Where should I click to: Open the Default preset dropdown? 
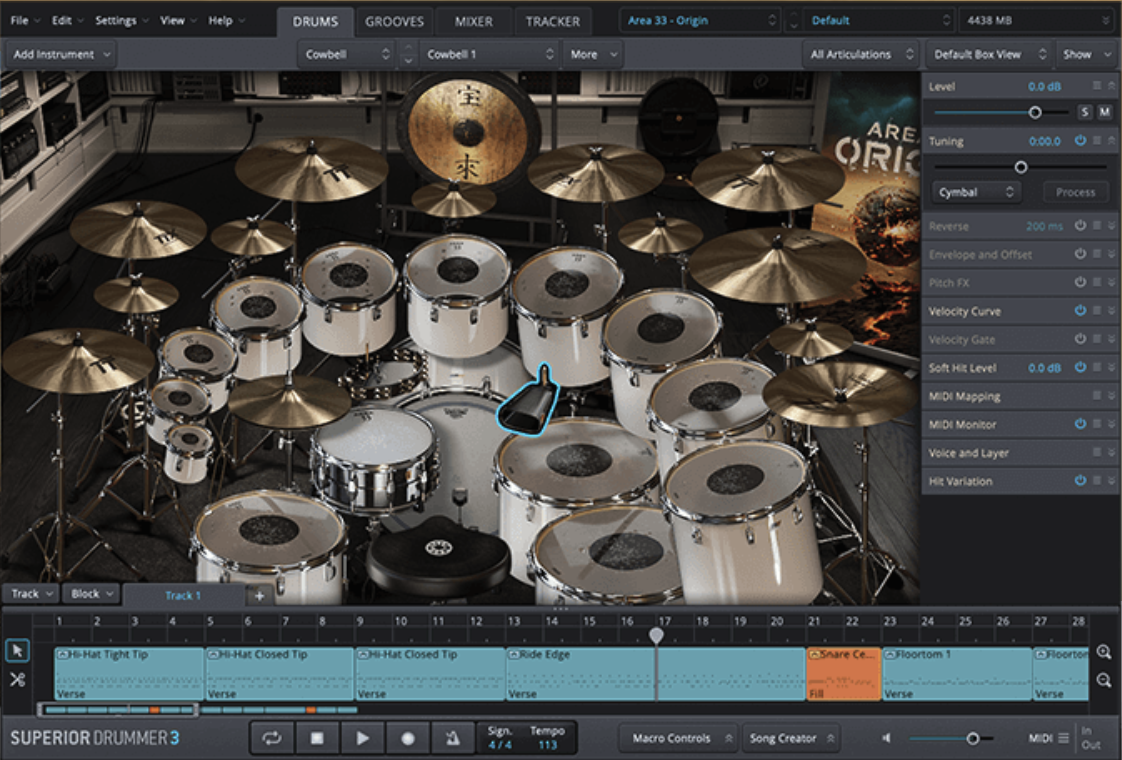tap(881, 21)
